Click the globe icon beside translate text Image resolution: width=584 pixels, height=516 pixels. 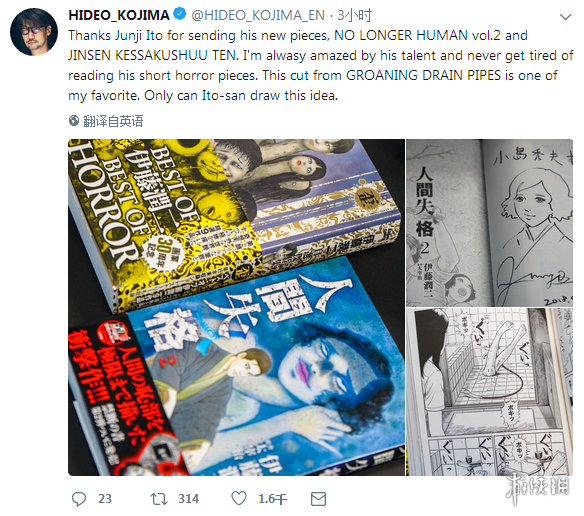click(74, 121)
